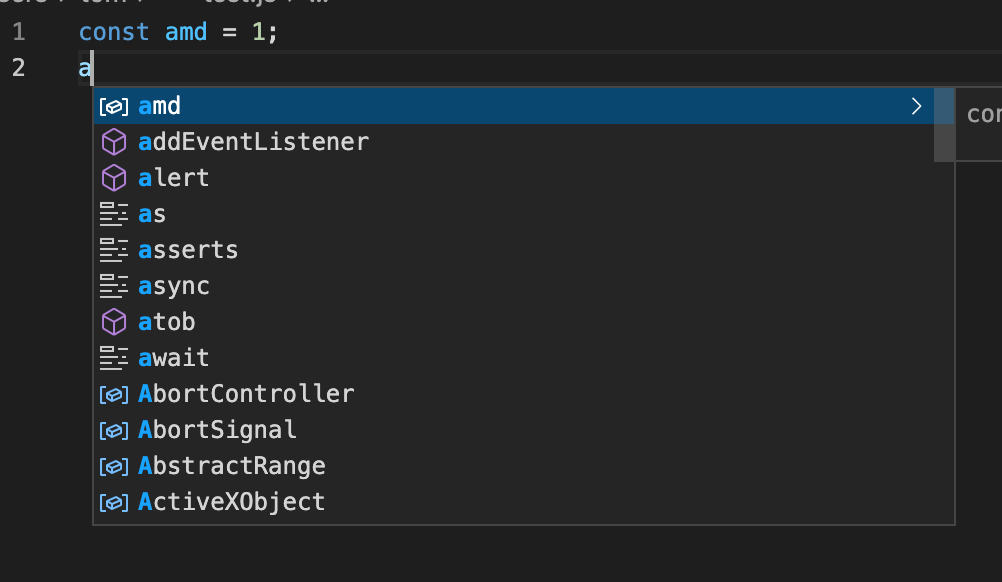
Task: Click line number 1 in the gutter
Action: click(x=17, y=31)
